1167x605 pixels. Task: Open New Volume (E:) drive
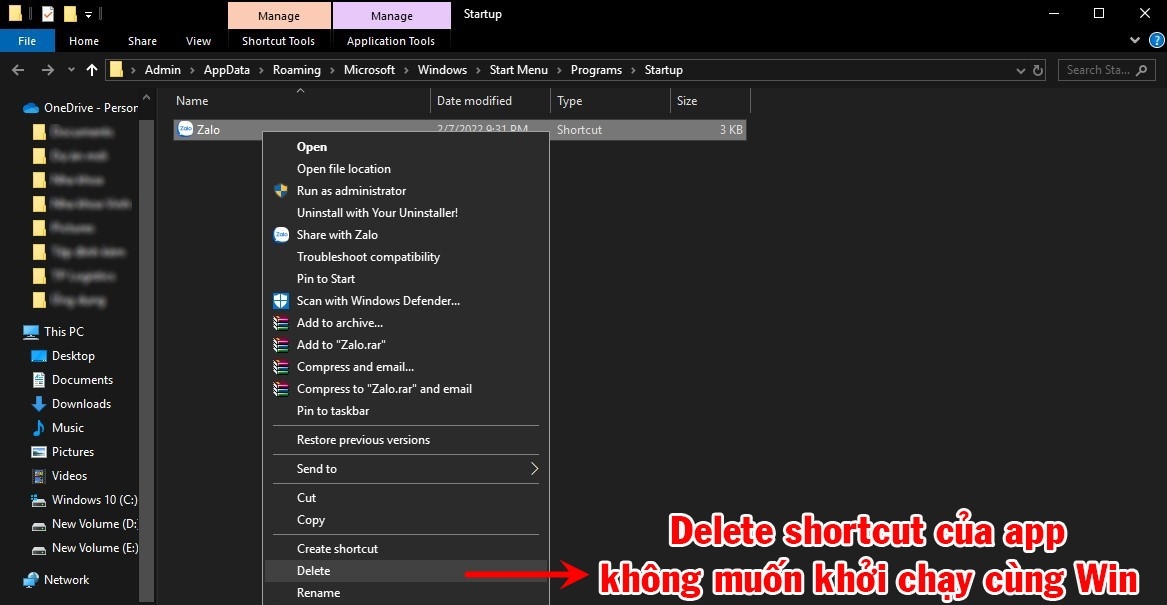83,548
